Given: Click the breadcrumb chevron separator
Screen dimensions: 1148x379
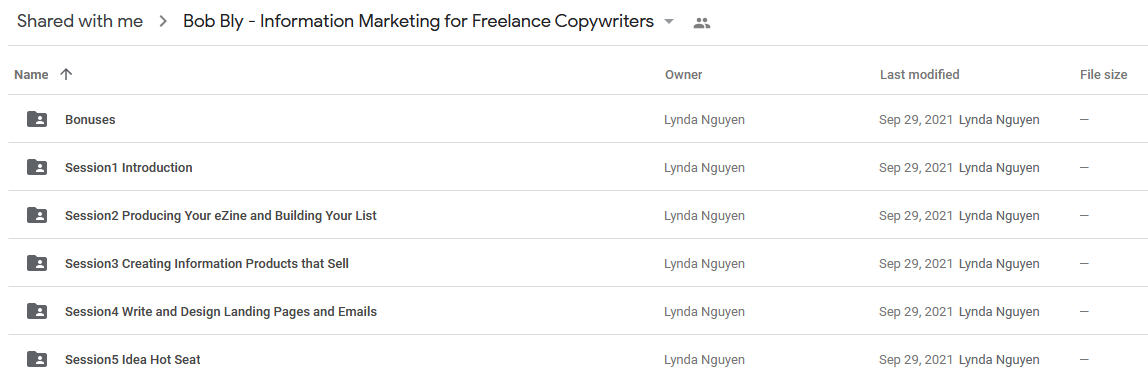Looking at the screenshot, I should point(163,22).
